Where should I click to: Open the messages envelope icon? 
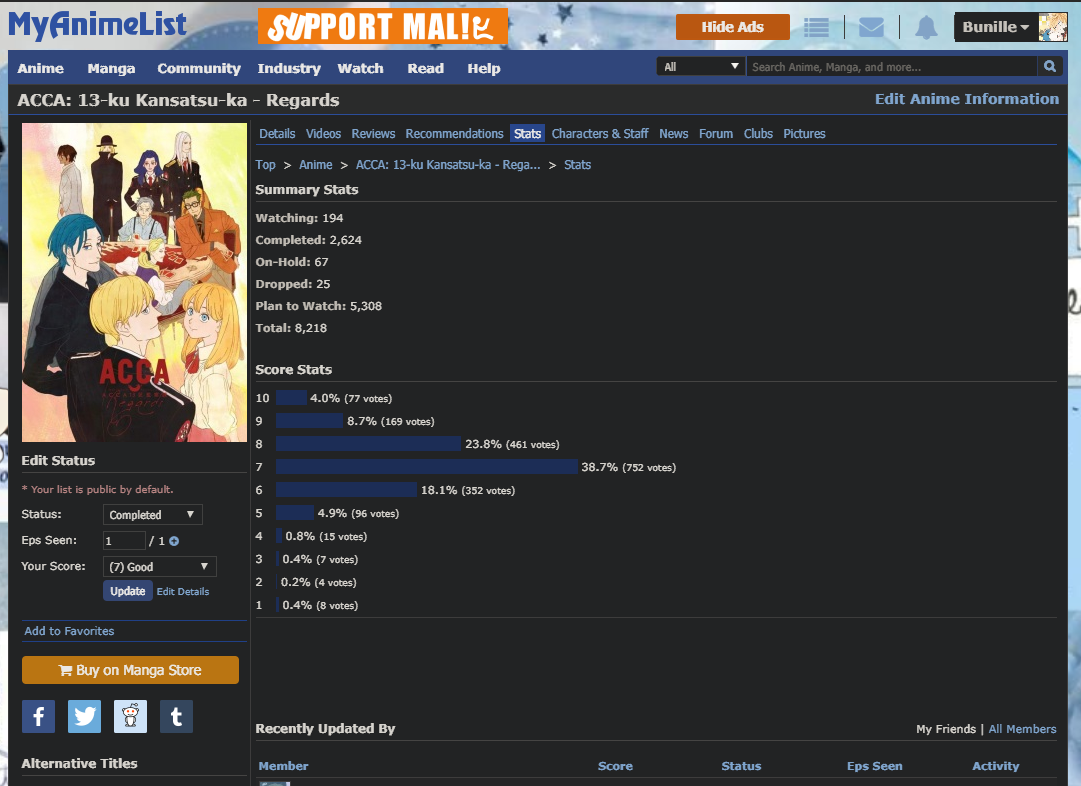(x=871, y=27)
